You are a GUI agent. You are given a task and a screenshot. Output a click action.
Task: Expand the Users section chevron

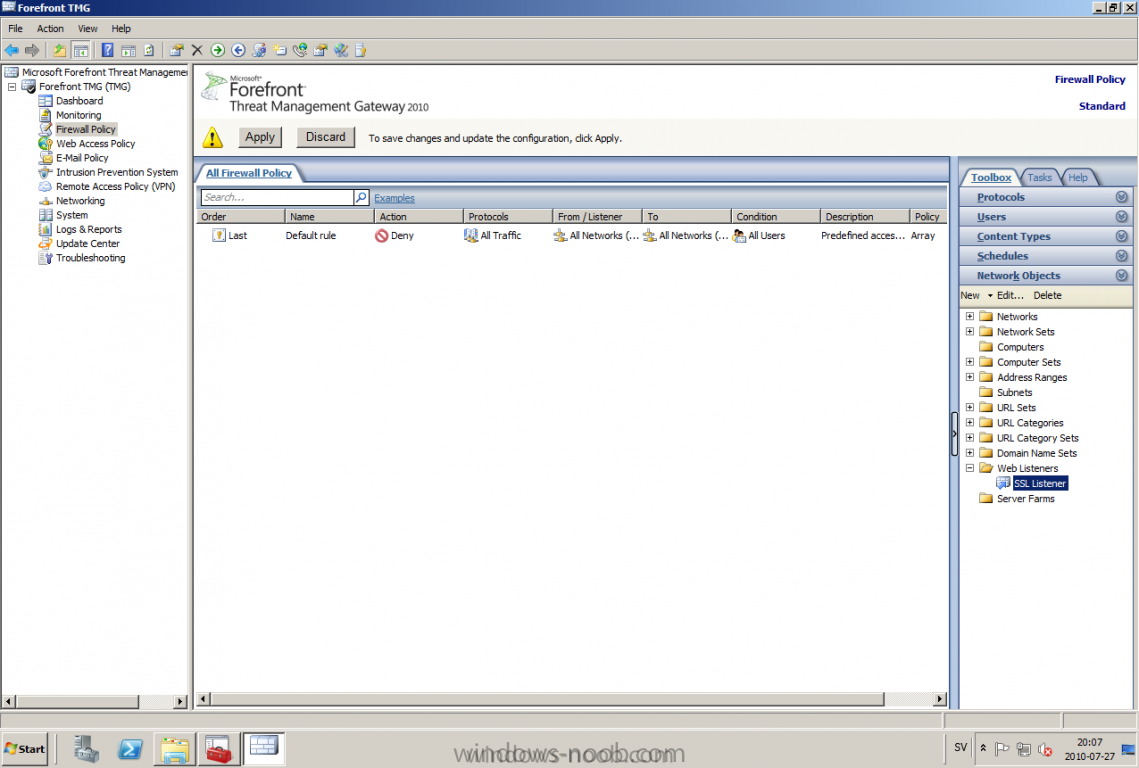[x=1122, y=217]
